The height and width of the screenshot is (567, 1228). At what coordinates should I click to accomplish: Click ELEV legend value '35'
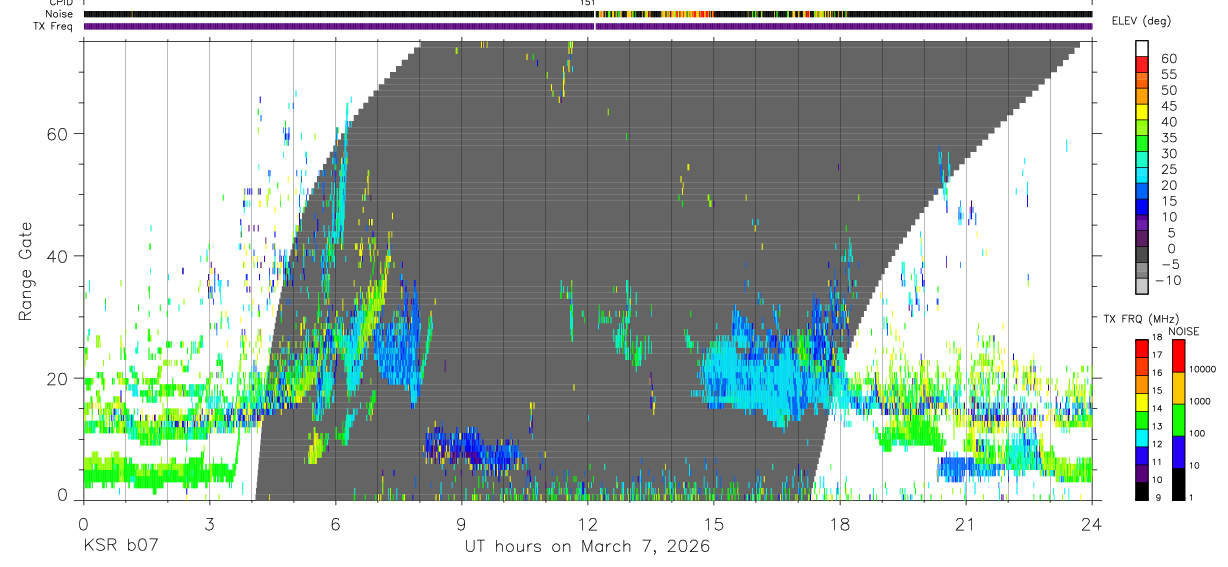(x=1168, y=138)
